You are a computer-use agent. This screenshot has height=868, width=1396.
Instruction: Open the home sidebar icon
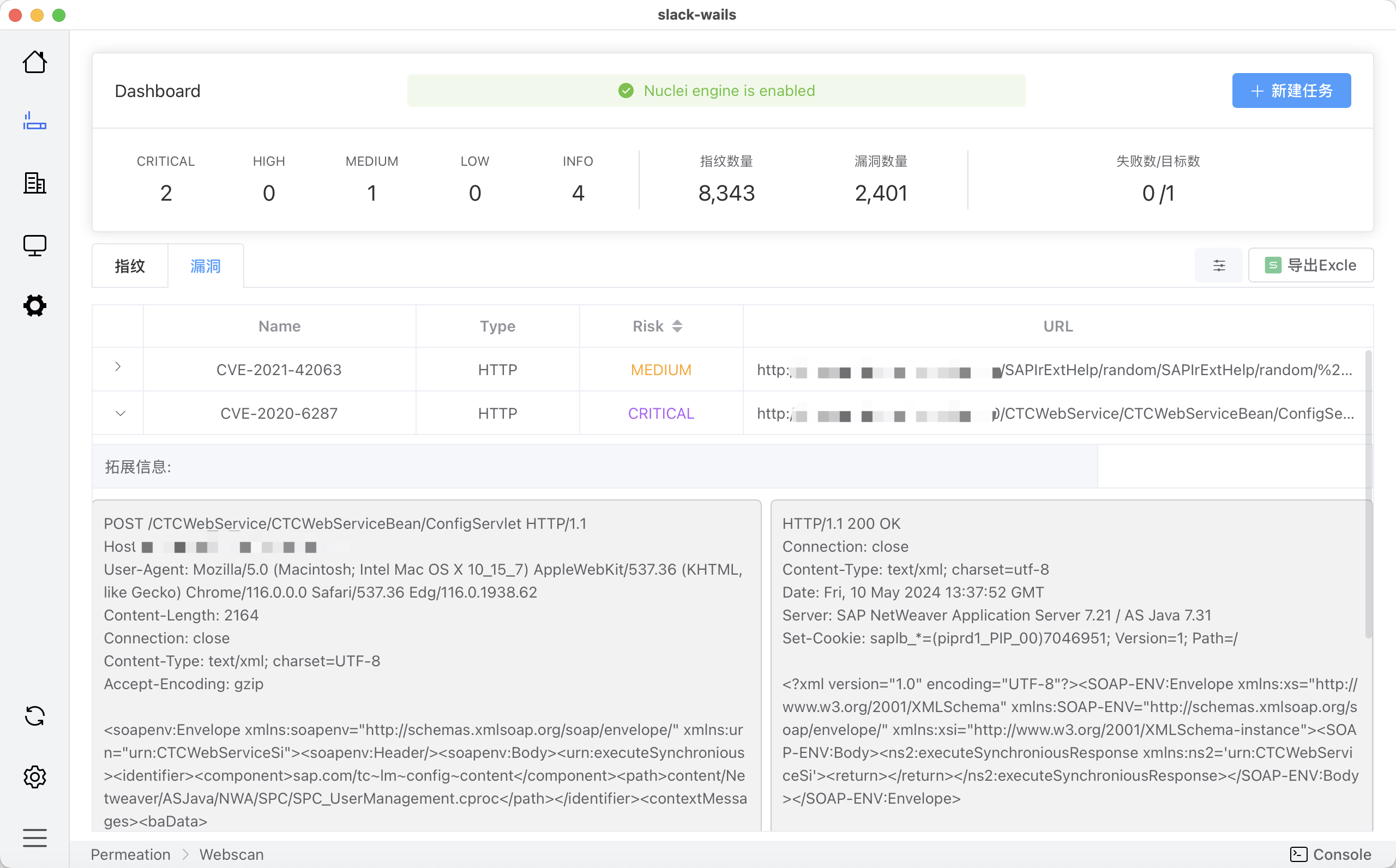click(x=34, y=62)
